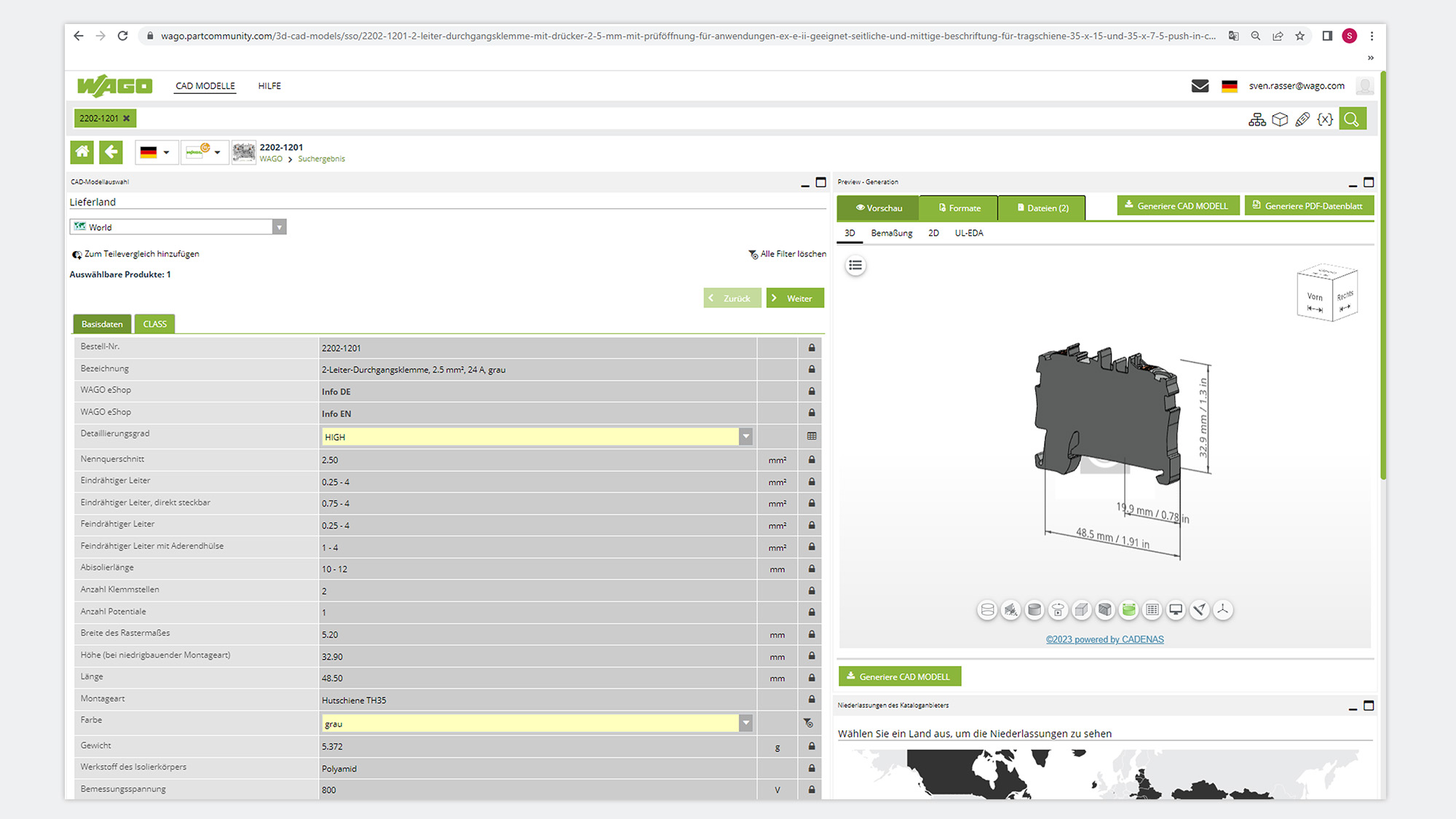Click the monitor fullscreen icon in viewer
Viewport: 1456px width, 819px height.
click(x=1176, y=610)
